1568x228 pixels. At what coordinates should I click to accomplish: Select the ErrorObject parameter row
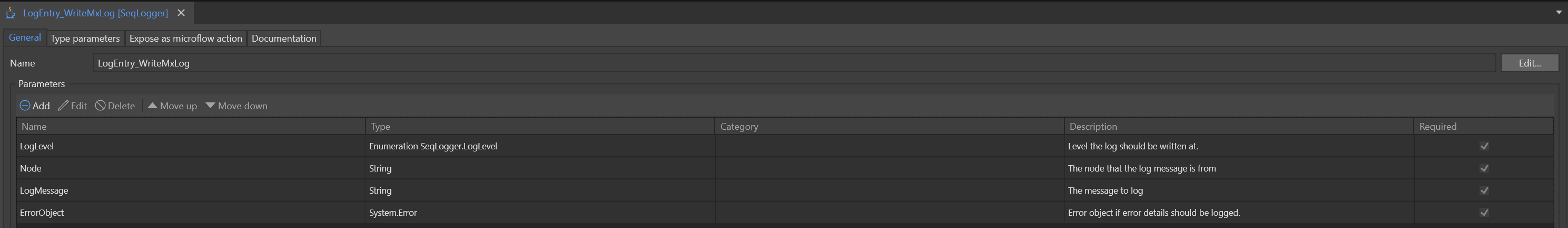(785, 213)
